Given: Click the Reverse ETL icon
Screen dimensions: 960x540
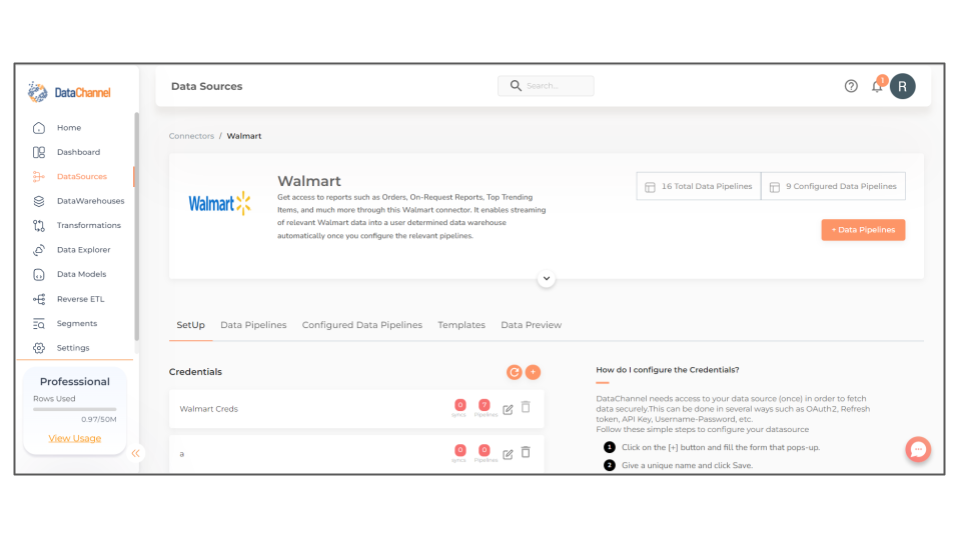Looking at the screenshot, I should point(39,299).
